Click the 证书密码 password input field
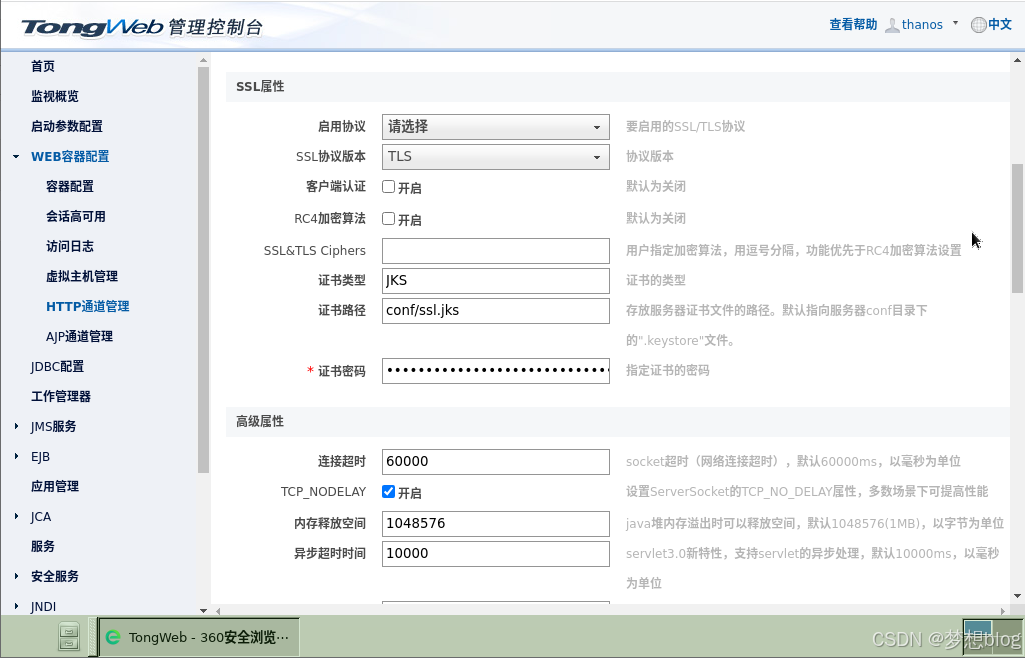Screen dimensions: 1025x658 495,371
